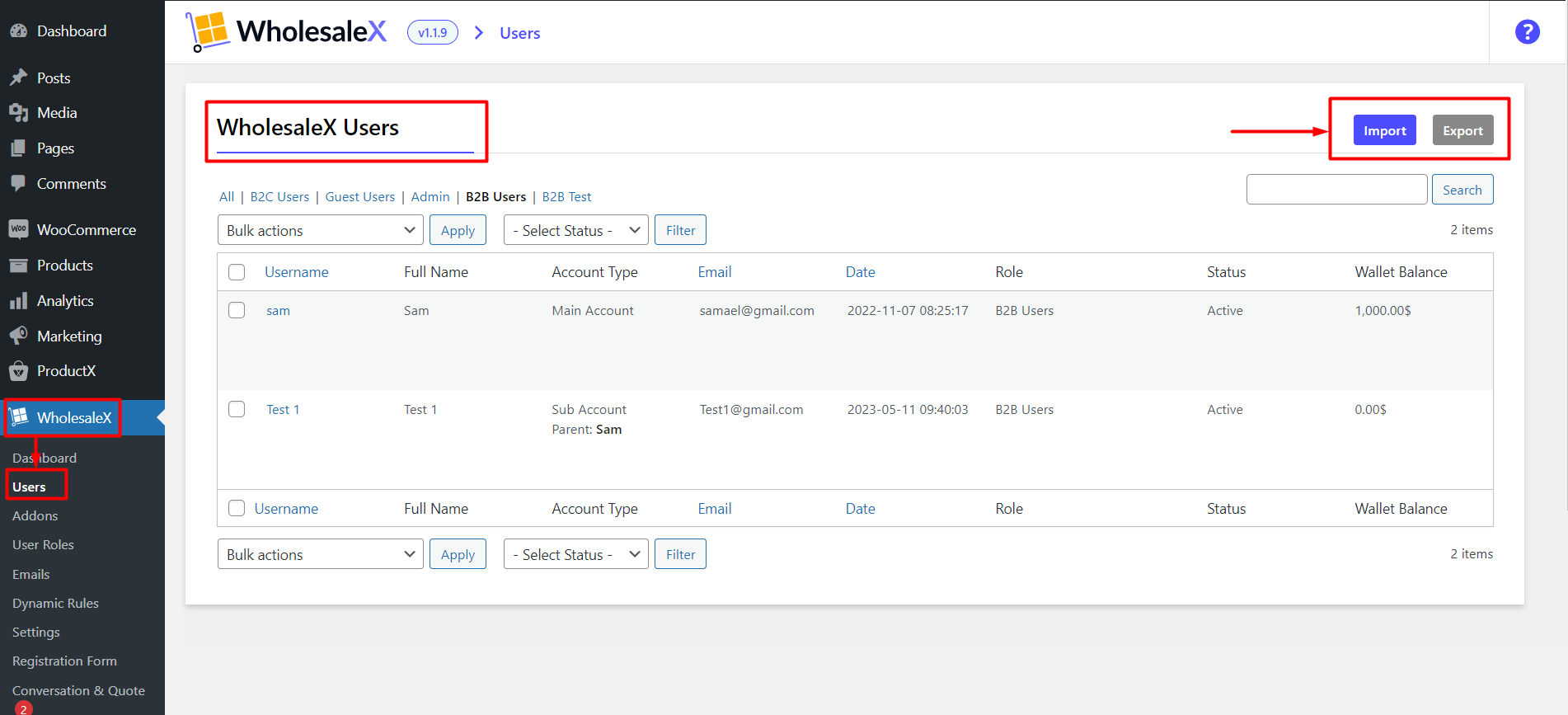The image size is (1568, 715).
Task: Click the Marketing megaphone icon
Action: pos(18,336)
